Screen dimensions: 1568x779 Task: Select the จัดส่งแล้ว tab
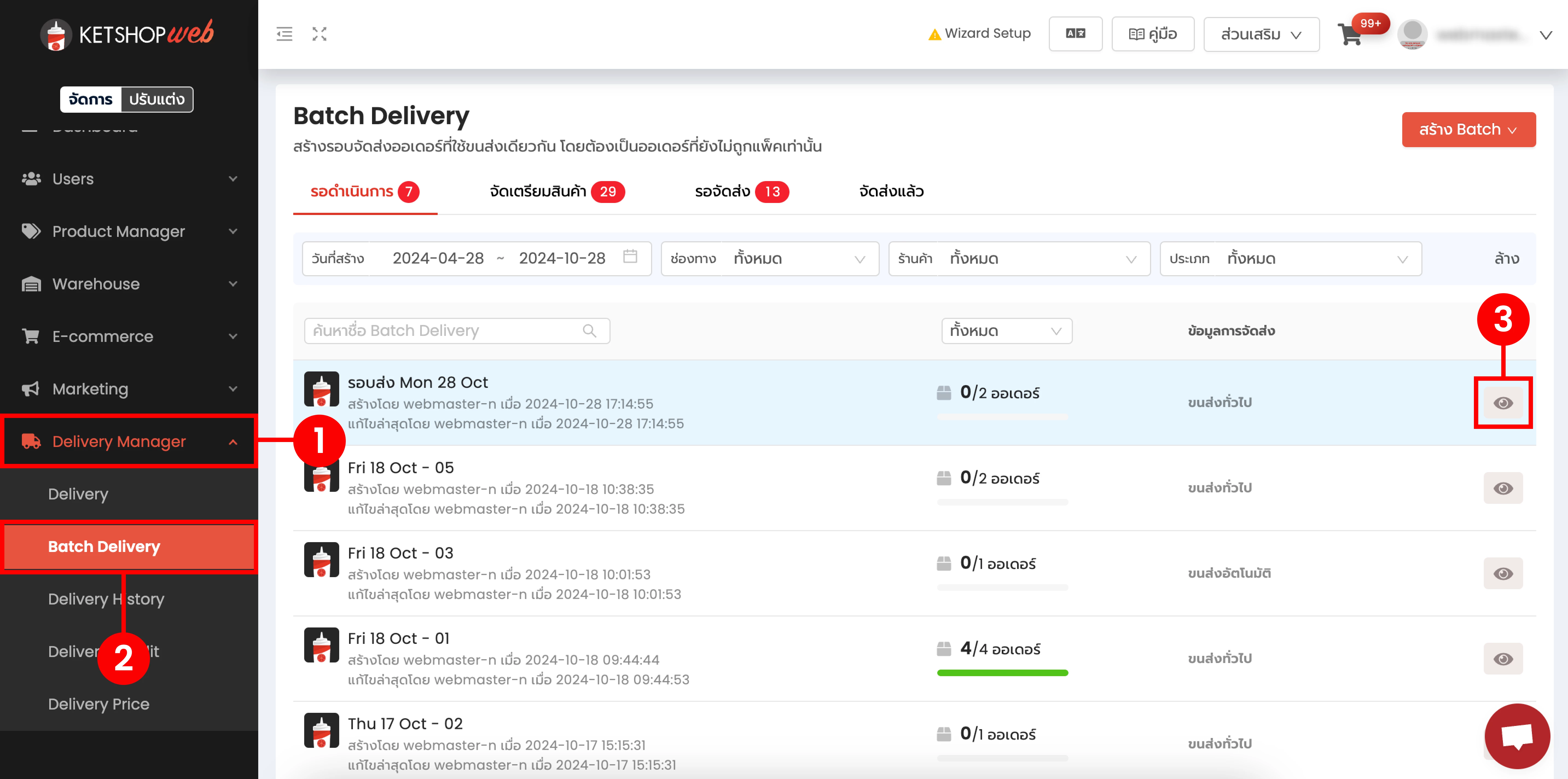[891, 192]
